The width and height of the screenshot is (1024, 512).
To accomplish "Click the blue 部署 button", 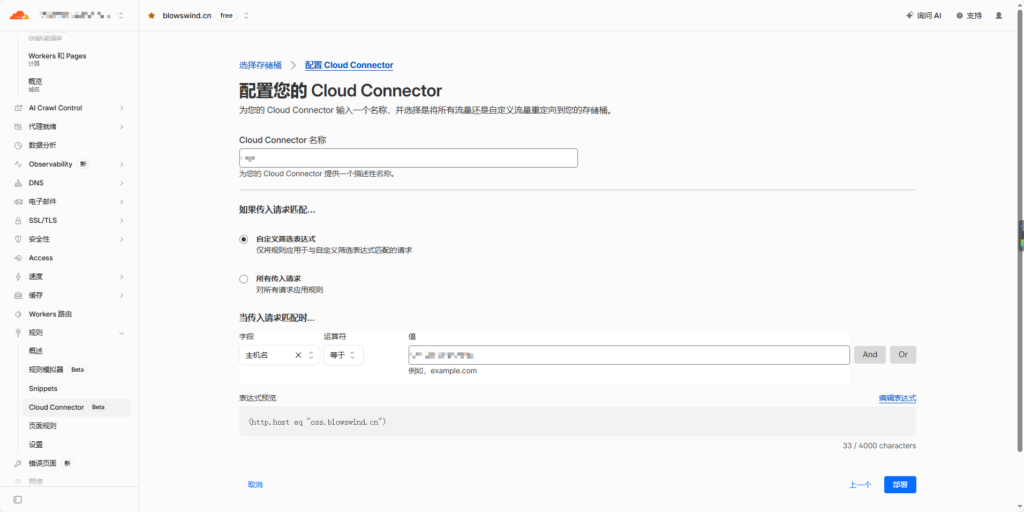I will point(900,485).
